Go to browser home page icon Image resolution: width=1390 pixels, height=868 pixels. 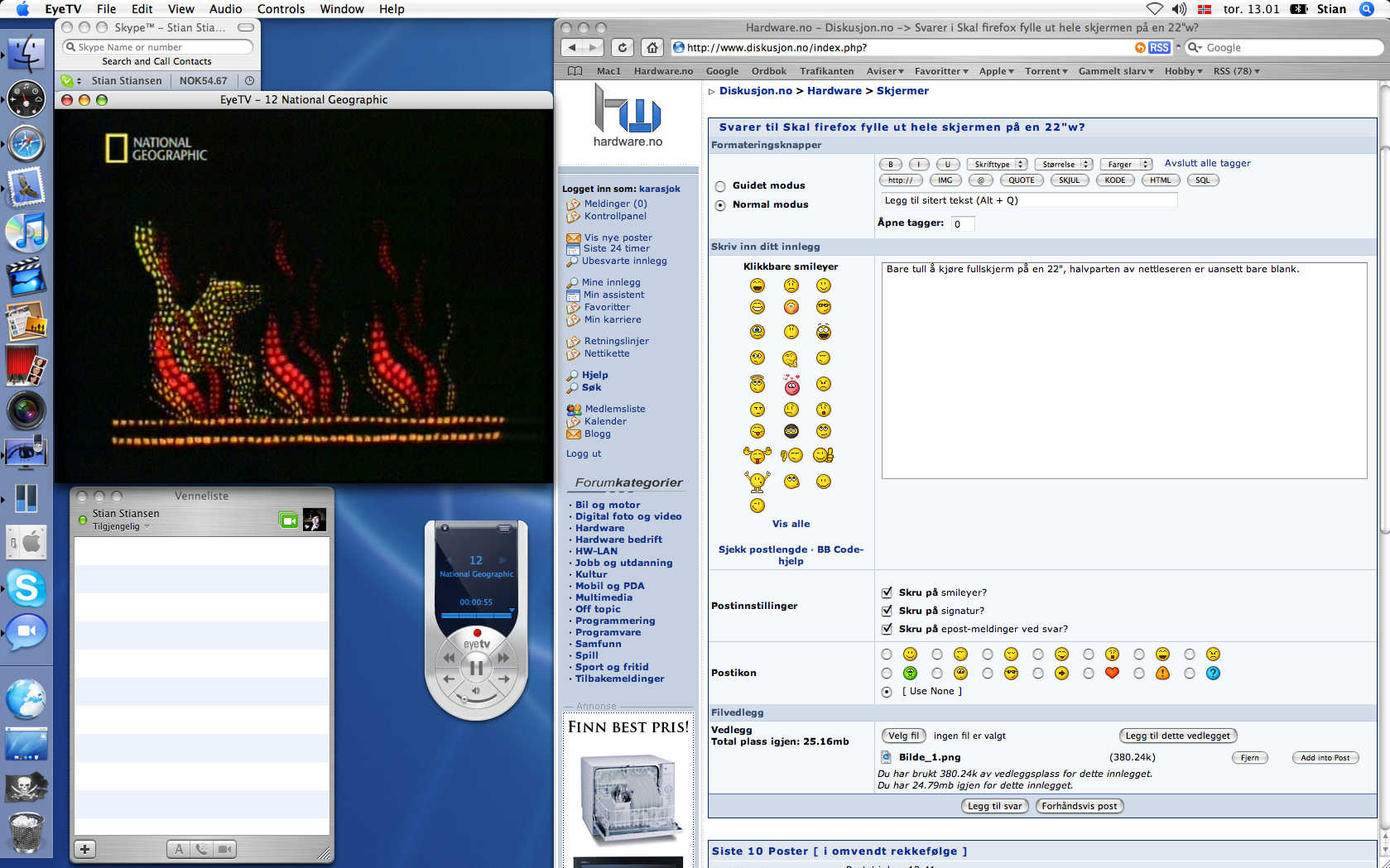click(652, 47)
